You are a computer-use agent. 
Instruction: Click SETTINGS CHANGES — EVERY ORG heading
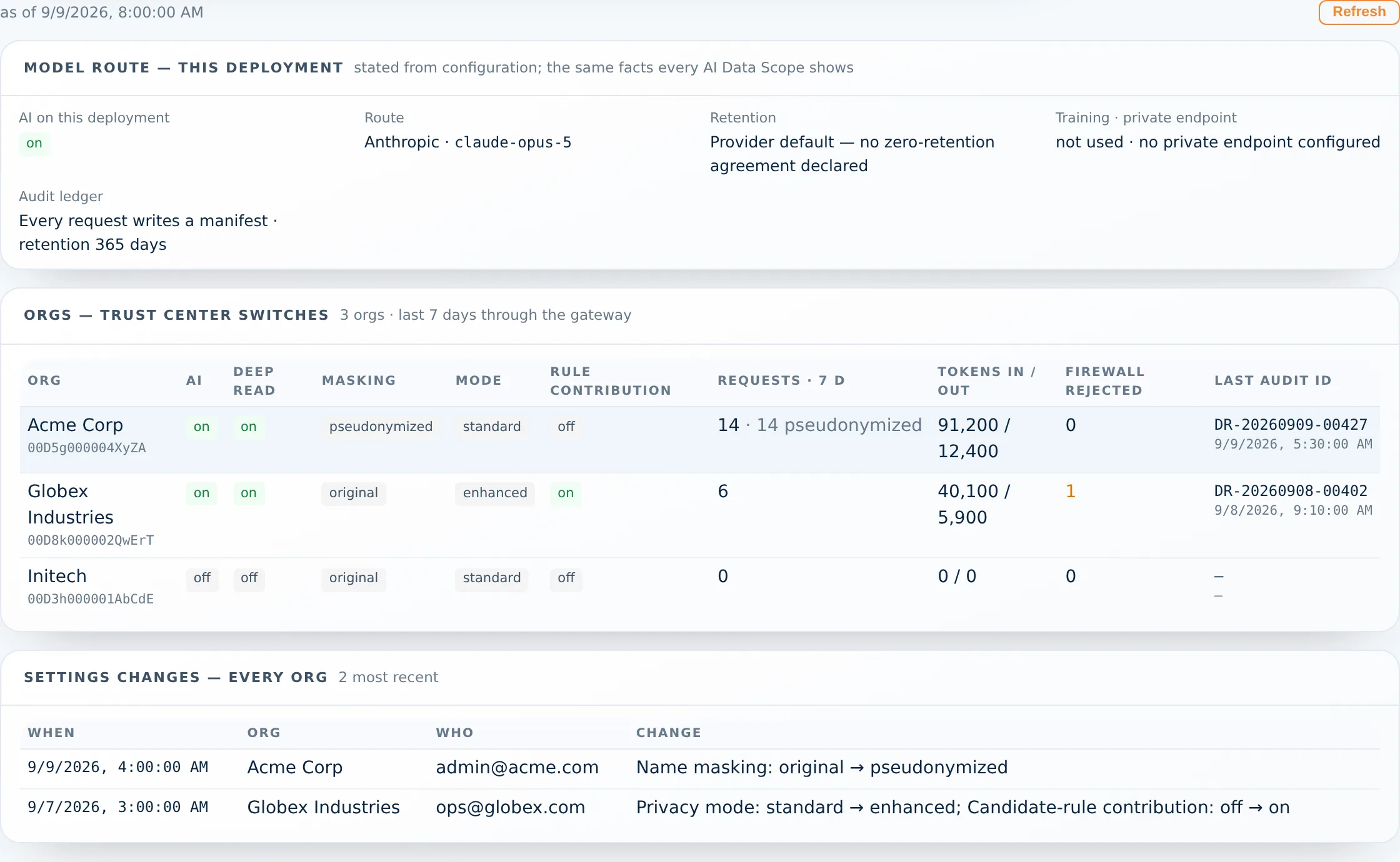coord(176,677)
